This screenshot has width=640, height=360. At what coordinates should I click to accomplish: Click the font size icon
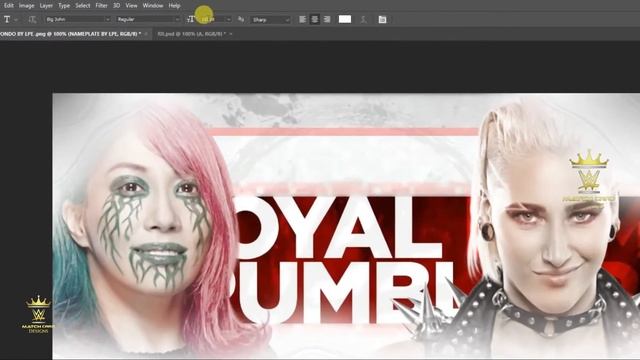191,19
